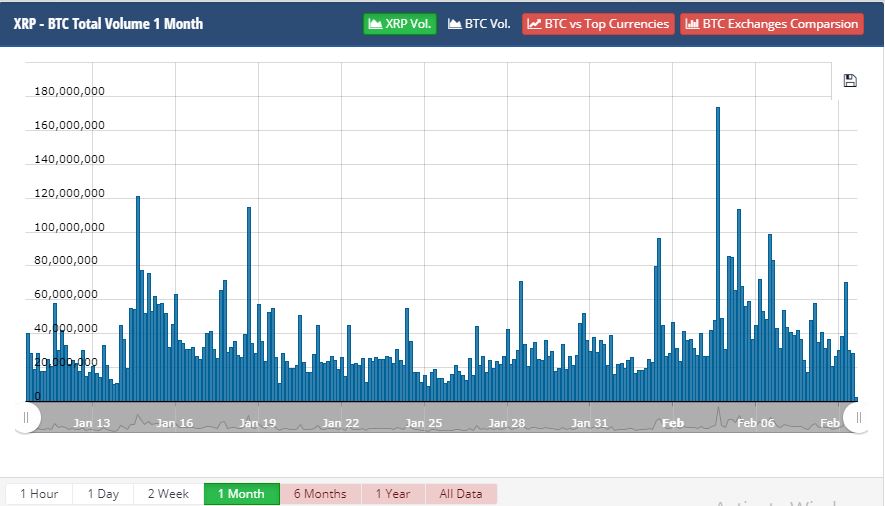Click the save chart export icon

850,81
